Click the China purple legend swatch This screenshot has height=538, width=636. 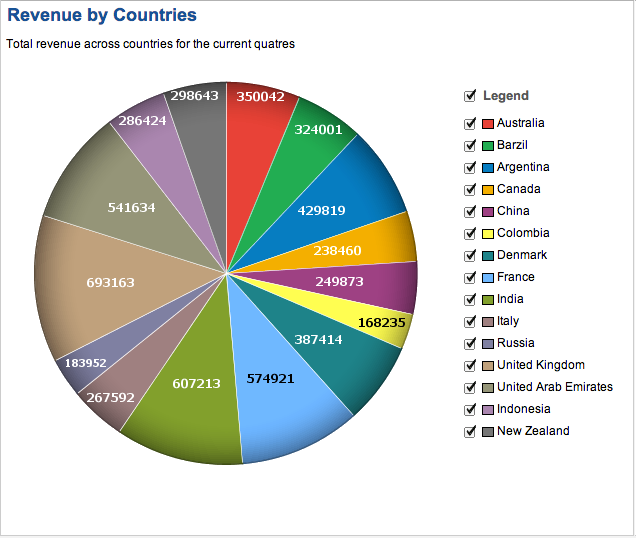488,212
